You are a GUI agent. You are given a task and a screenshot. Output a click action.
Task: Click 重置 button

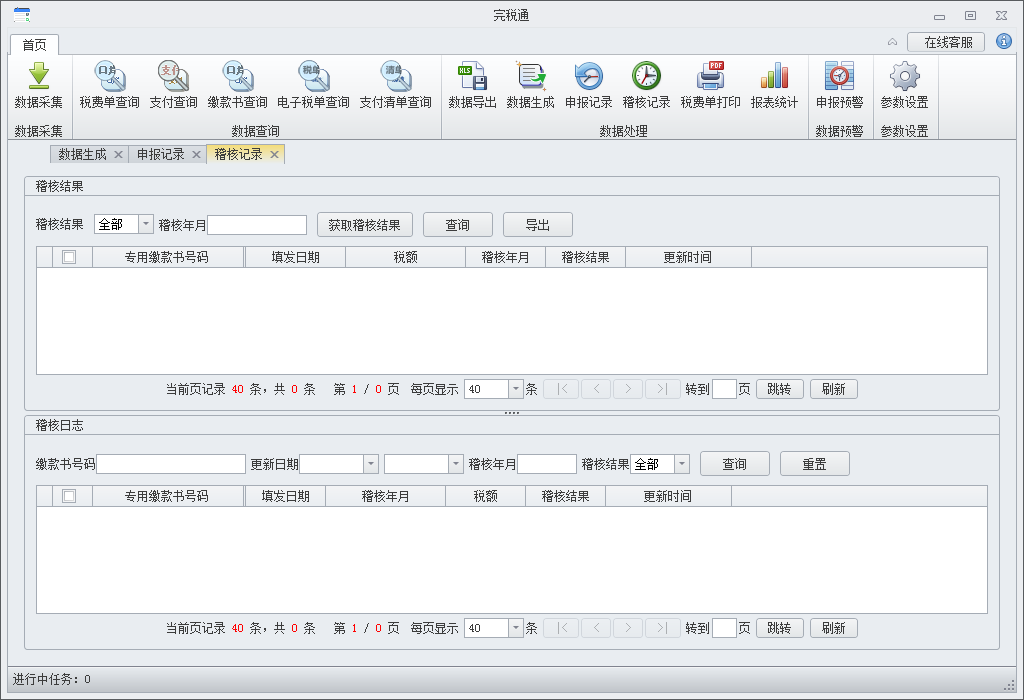click(814, 464)
